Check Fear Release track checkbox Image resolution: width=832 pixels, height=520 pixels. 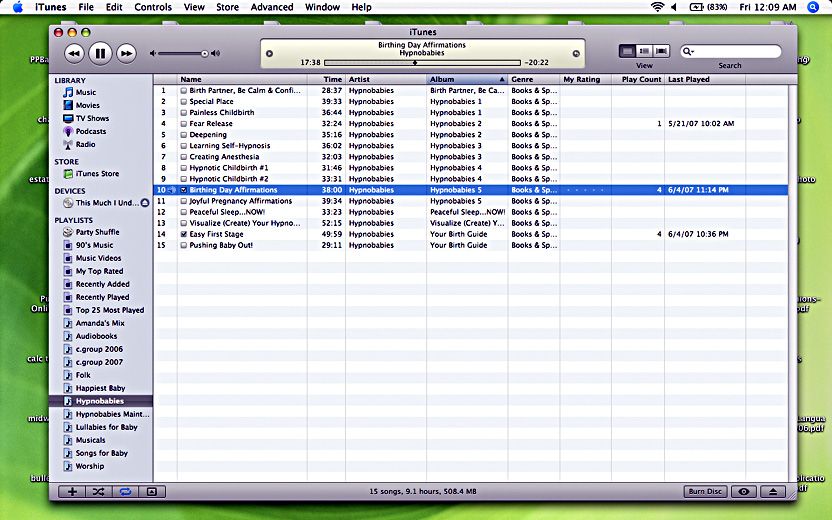184,124
